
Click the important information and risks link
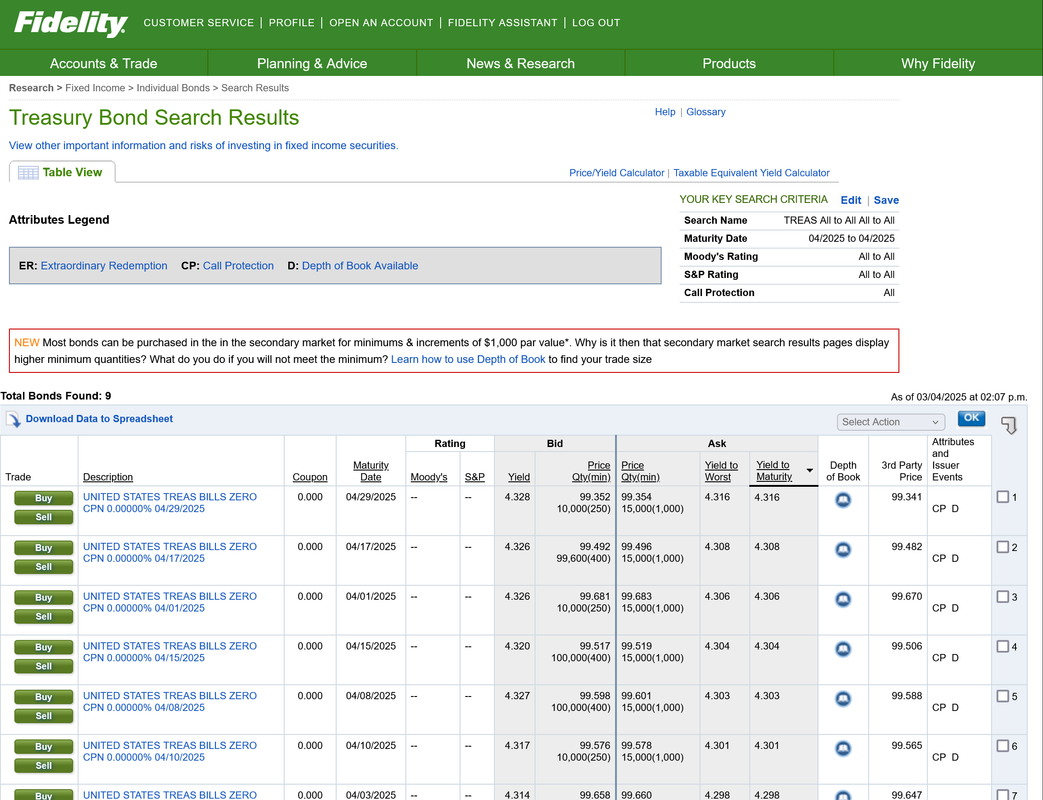pos(204,146)
